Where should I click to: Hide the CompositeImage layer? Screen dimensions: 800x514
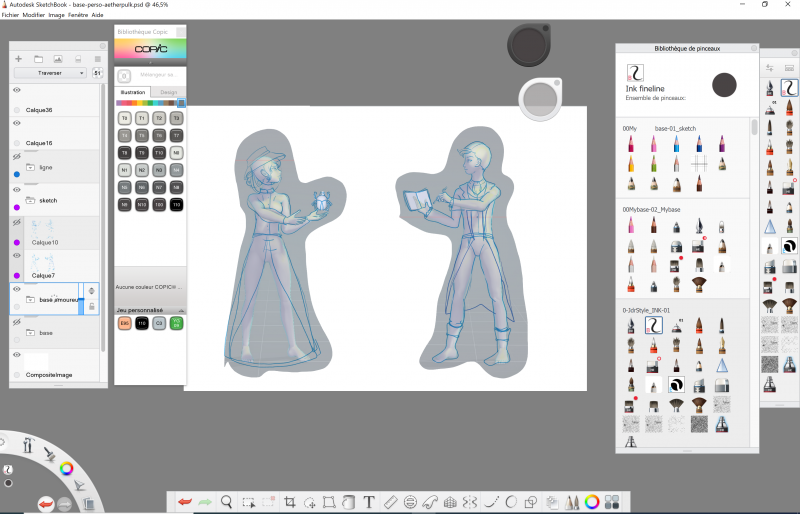pyautogui.click(x=17, y=355)
